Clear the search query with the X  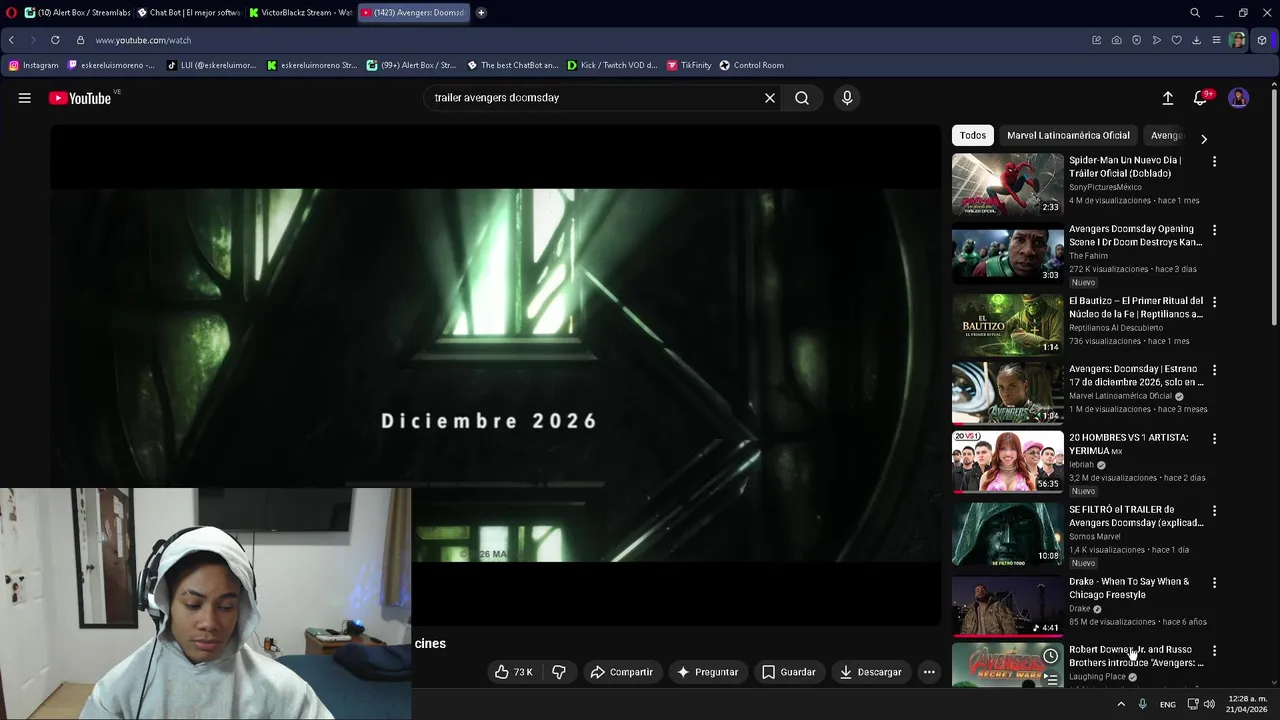[770, 98]
